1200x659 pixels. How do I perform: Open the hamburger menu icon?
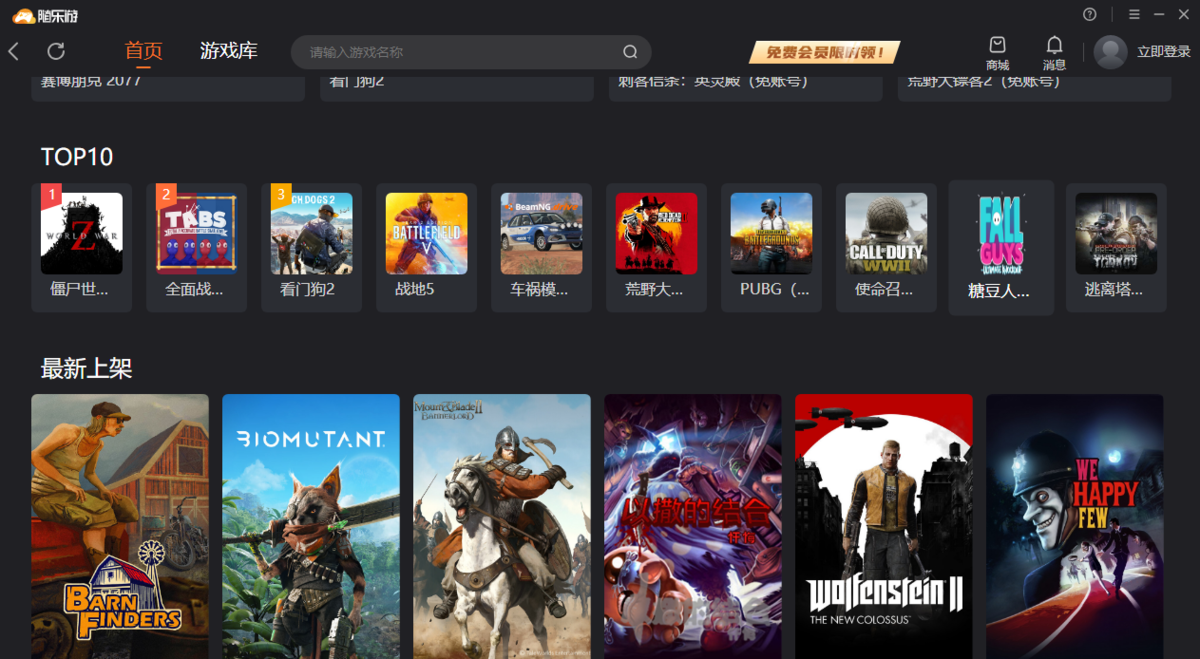[1134, 15]
